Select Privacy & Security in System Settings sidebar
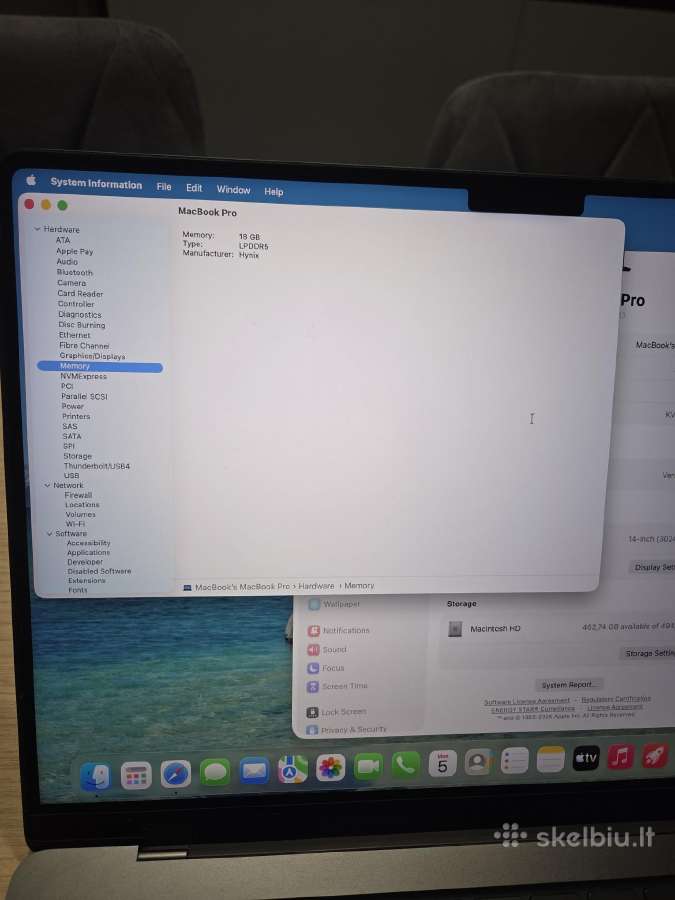675x900 pixels. click(347, 730)
